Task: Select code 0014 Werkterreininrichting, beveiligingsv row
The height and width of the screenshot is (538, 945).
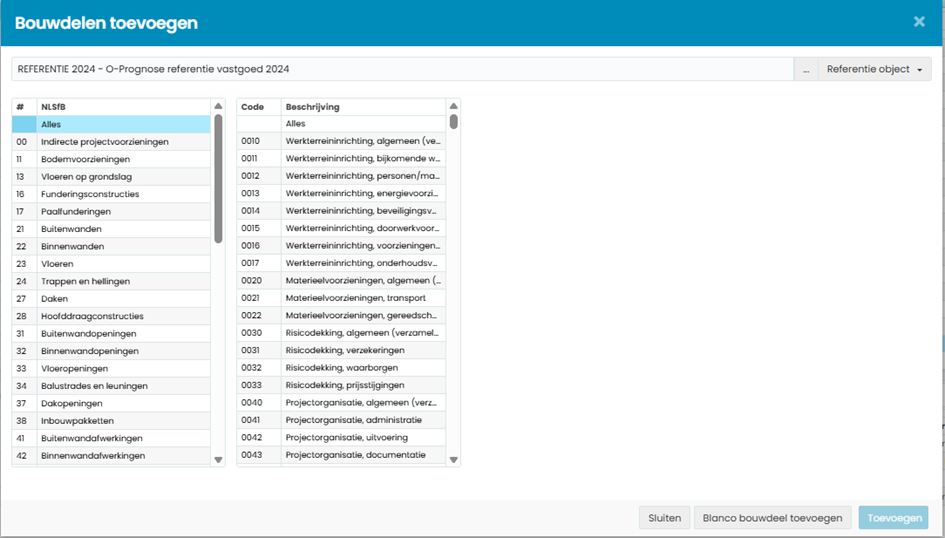Action: (x=341, y=211)
